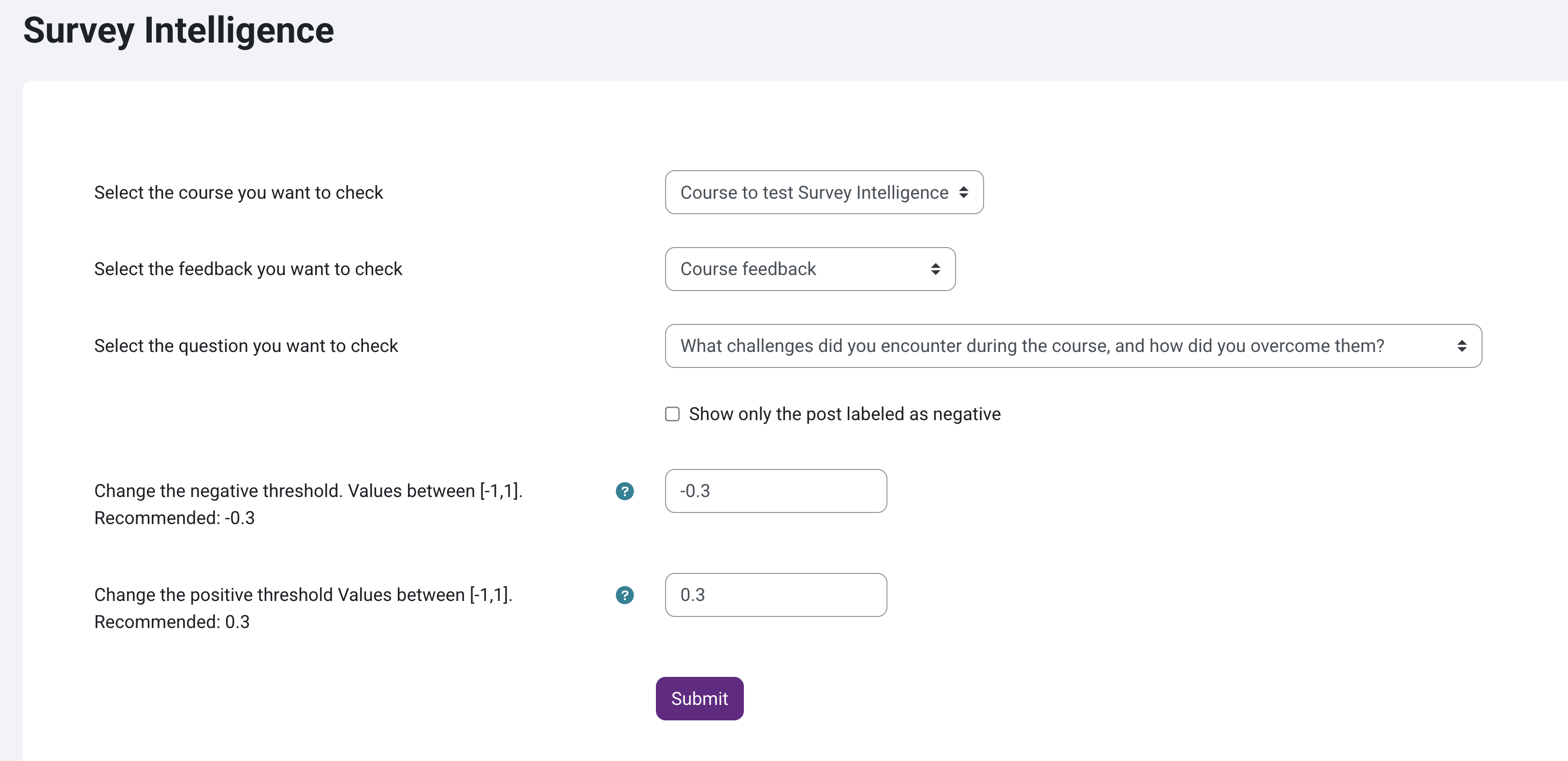The width and height of the screenshot is (1568, 761).
Task: Click the help icon for negative threshold
Action: [624, 491]
